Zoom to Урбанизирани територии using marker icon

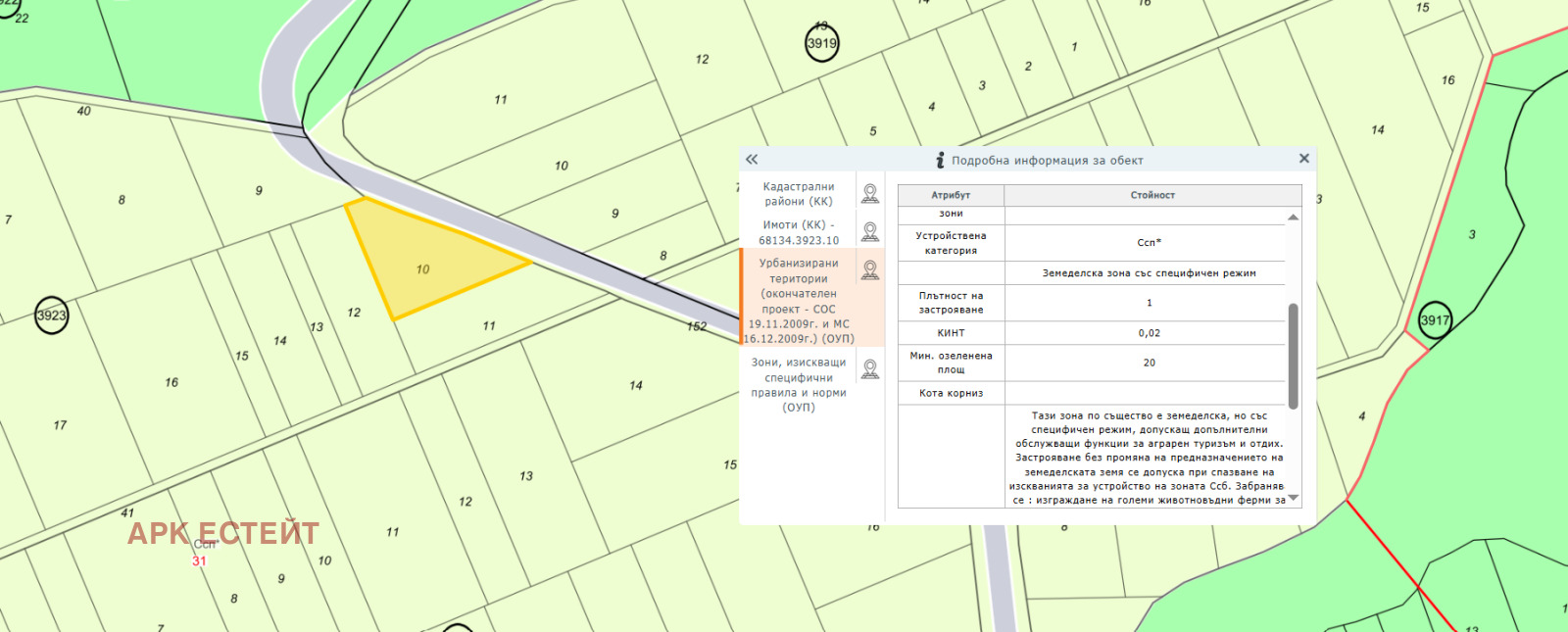[x=869, y=270]
